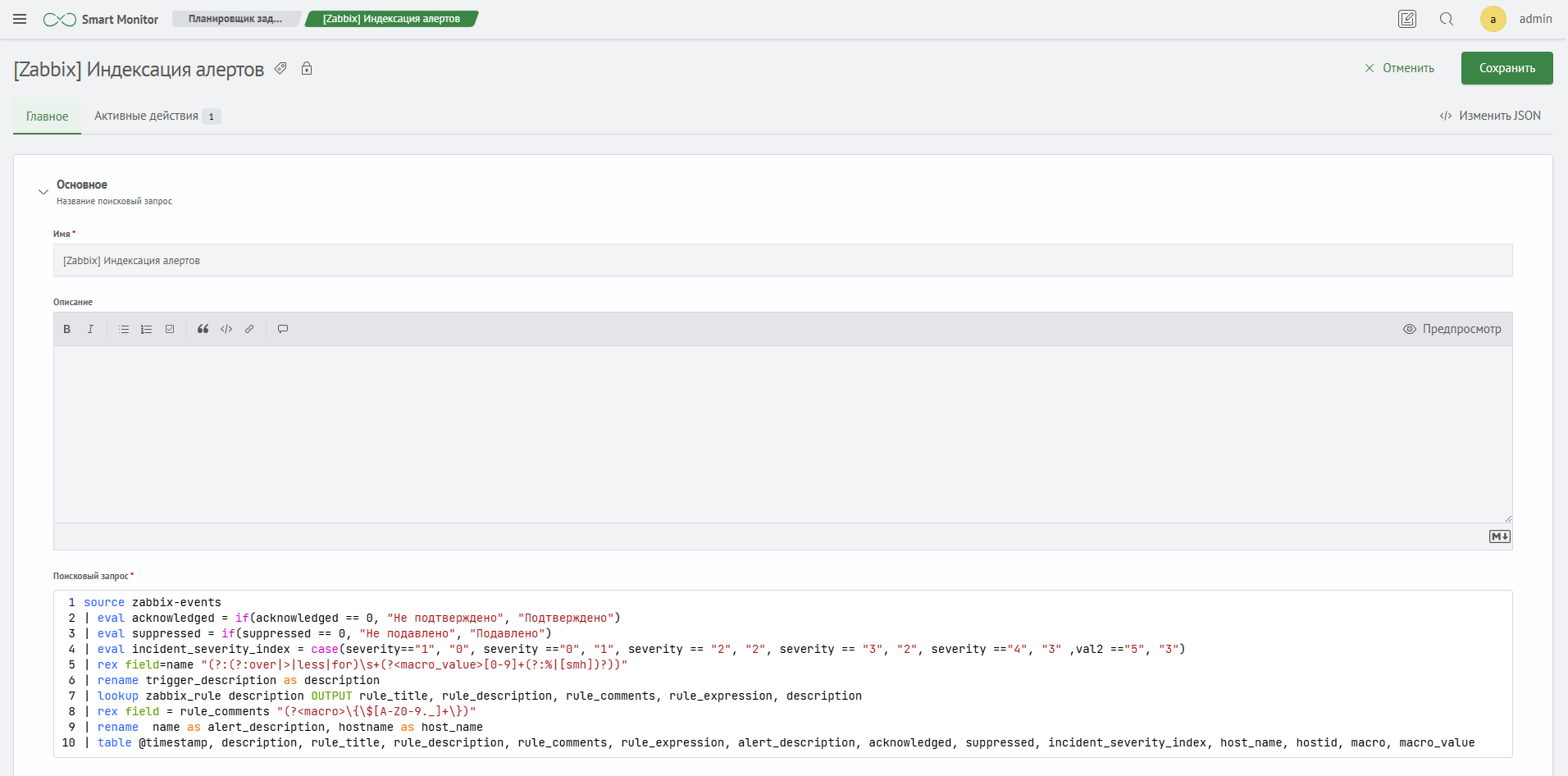Open the search magnifier in header
The image size is (1568, 776).
(1447, 19)
